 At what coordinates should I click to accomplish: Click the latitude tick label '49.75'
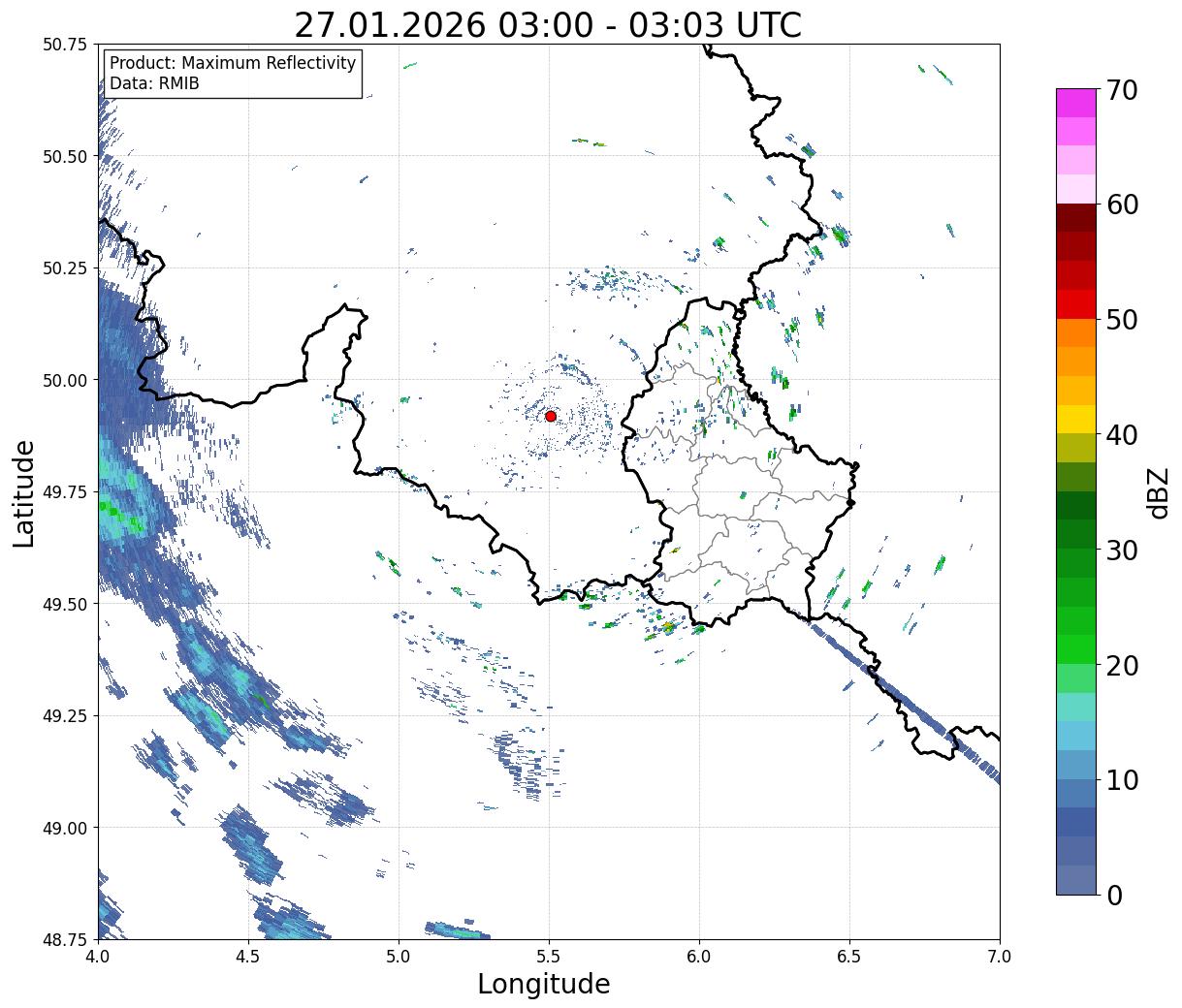[x=65, y=492]
